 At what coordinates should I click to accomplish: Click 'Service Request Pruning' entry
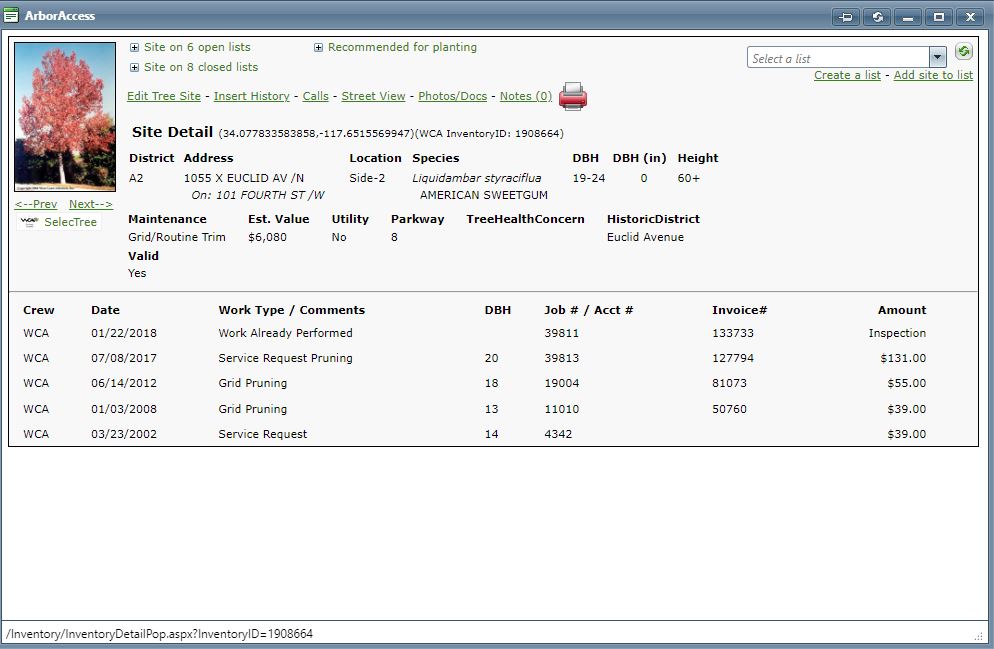pyautogui.click(x=285, y=358)
